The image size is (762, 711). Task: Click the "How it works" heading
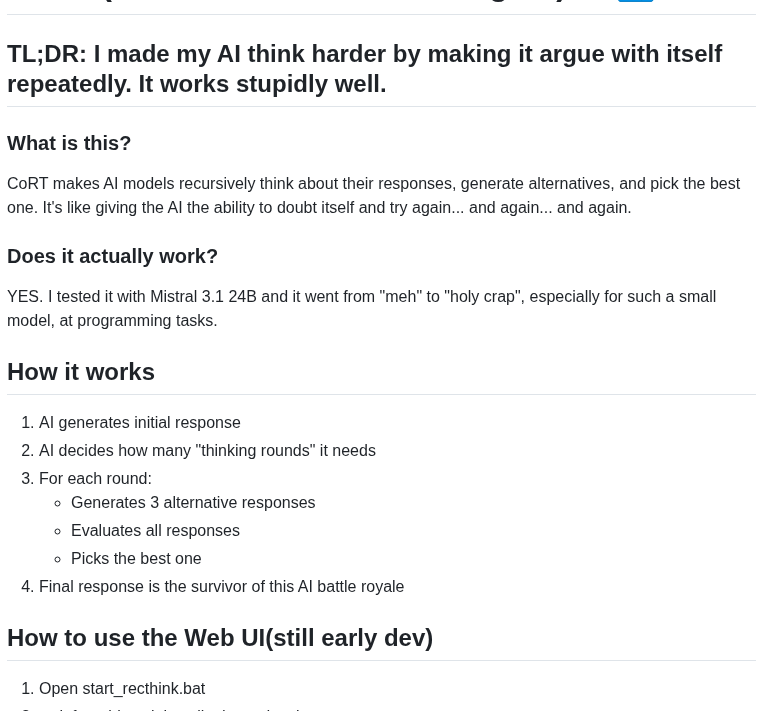pyautogui.click(x=81, y=371)
